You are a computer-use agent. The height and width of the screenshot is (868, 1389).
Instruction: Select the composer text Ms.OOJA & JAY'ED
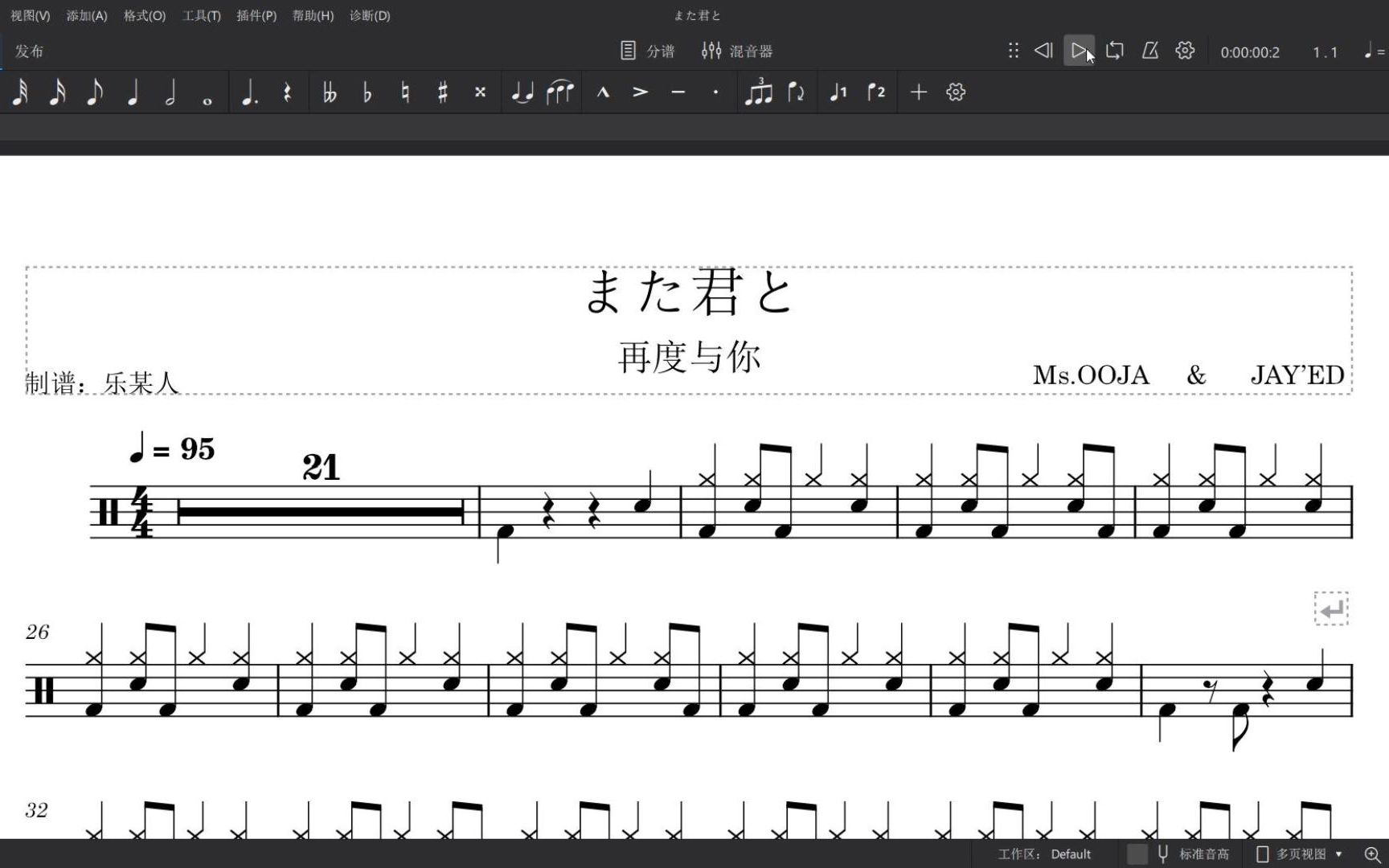coord(1188,375)
